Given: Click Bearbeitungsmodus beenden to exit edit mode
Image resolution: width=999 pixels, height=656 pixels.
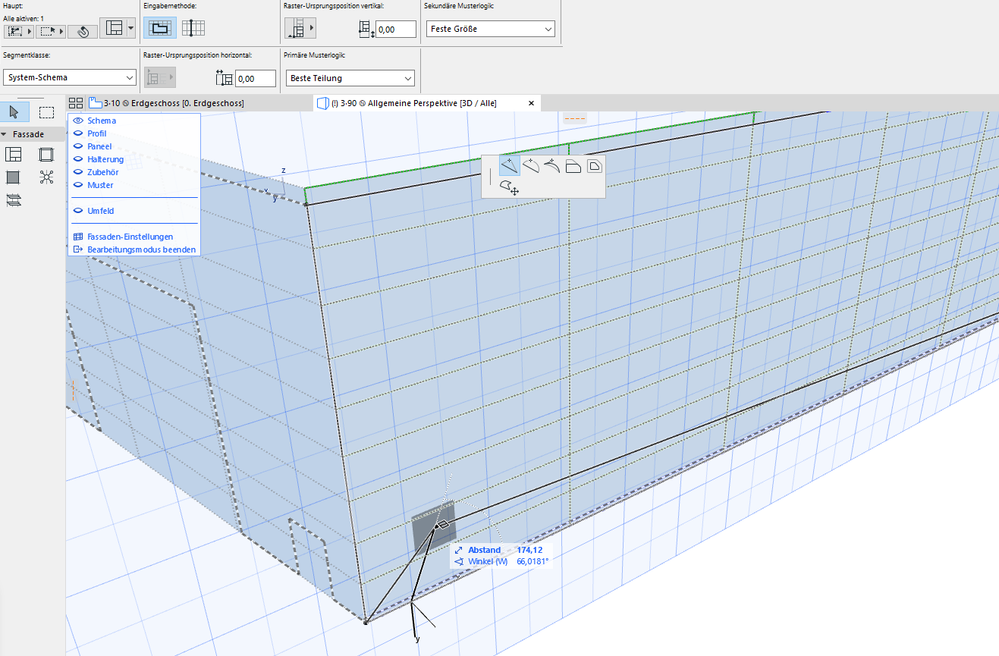Looking at the screenshot, I should click(141, 249).
